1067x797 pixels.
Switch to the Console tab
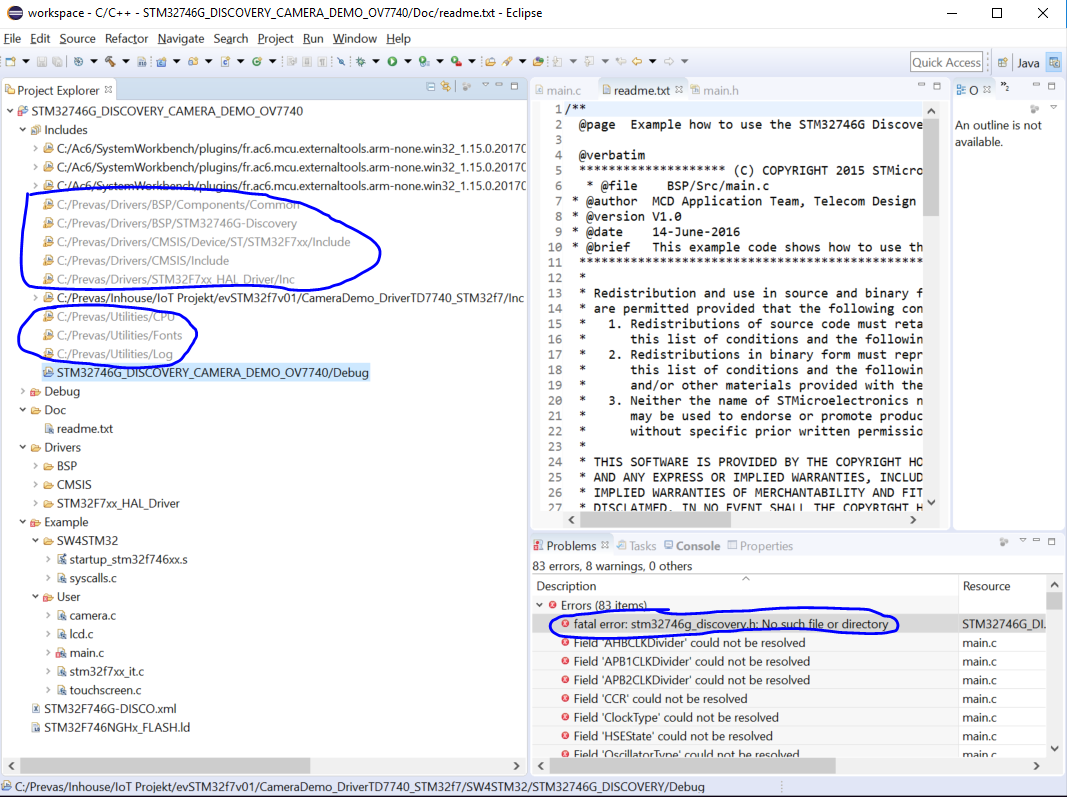tap(697, 546)
